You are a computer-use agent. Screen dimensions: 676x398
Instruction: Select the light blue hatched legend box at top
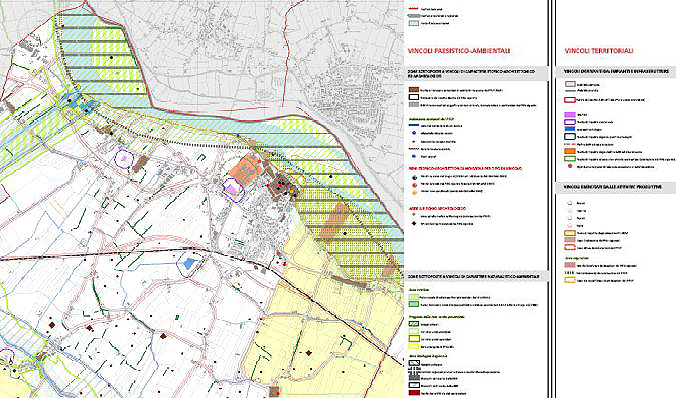coord(414,23)
